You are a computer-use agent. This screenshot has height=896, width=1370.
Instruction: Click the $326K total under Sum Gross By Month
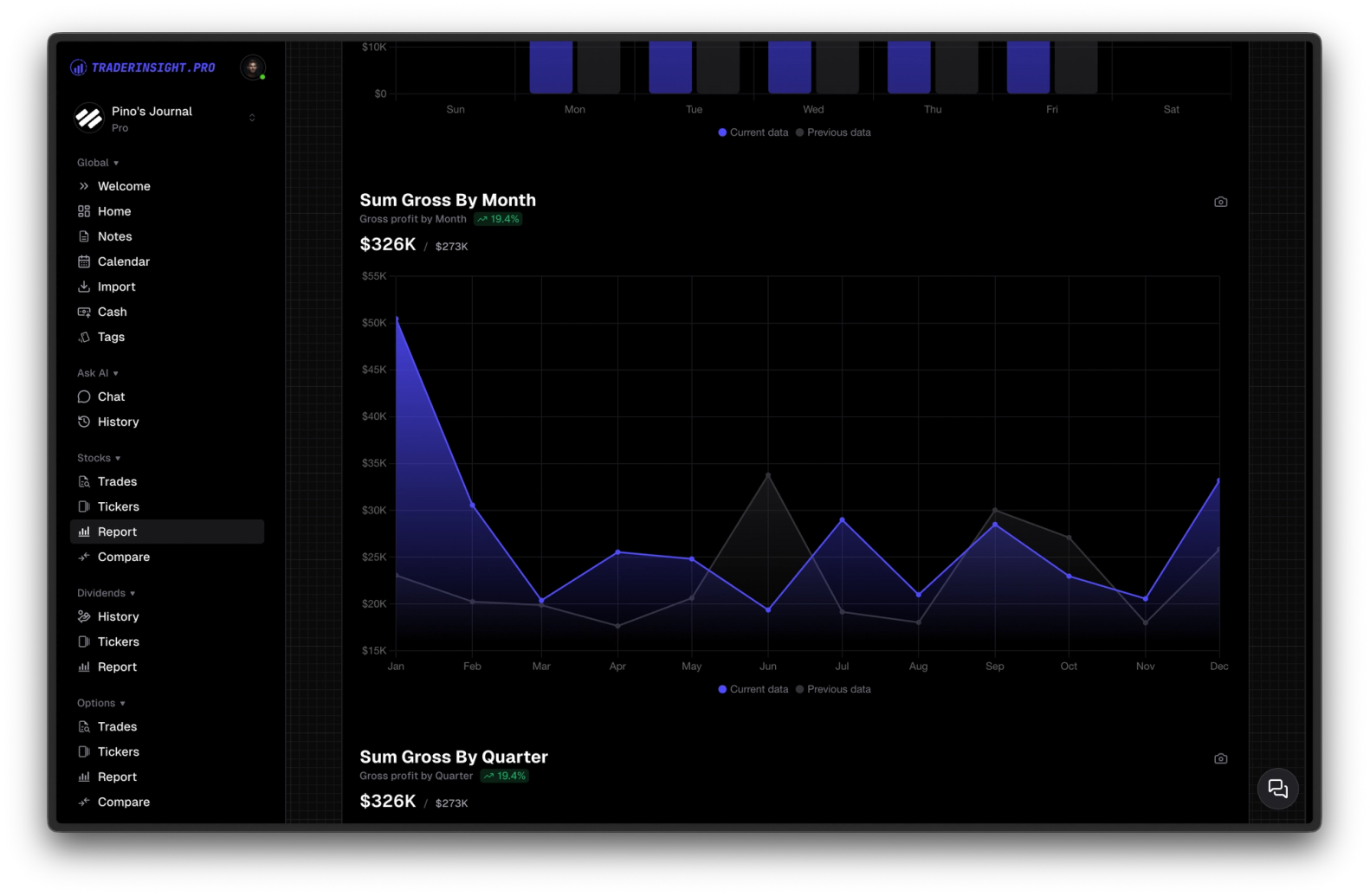[x=388, y=244]
